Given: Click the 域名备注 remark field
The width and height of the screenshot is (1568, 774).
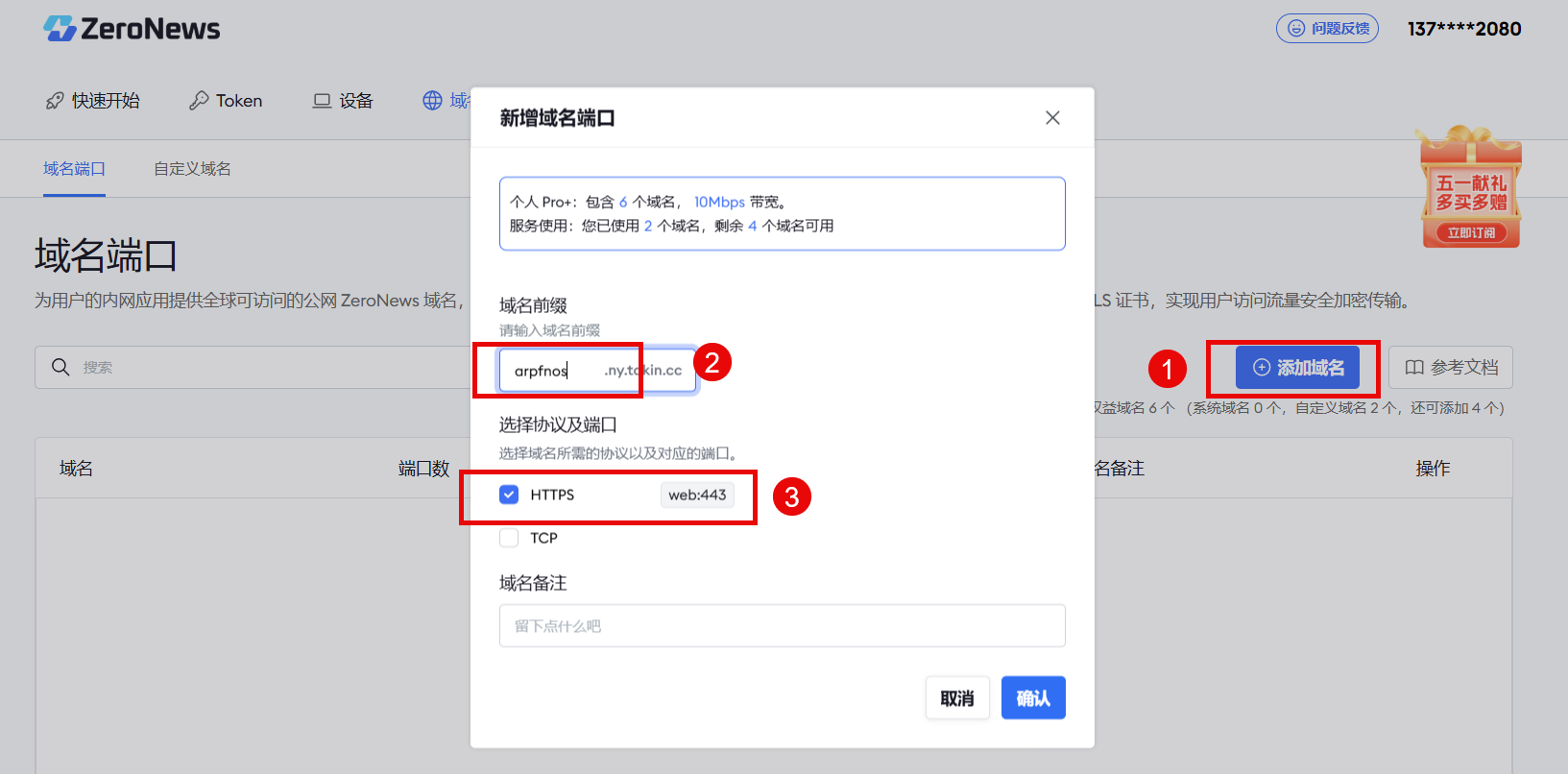Looking at the screenshot, I should coord(783,626).
